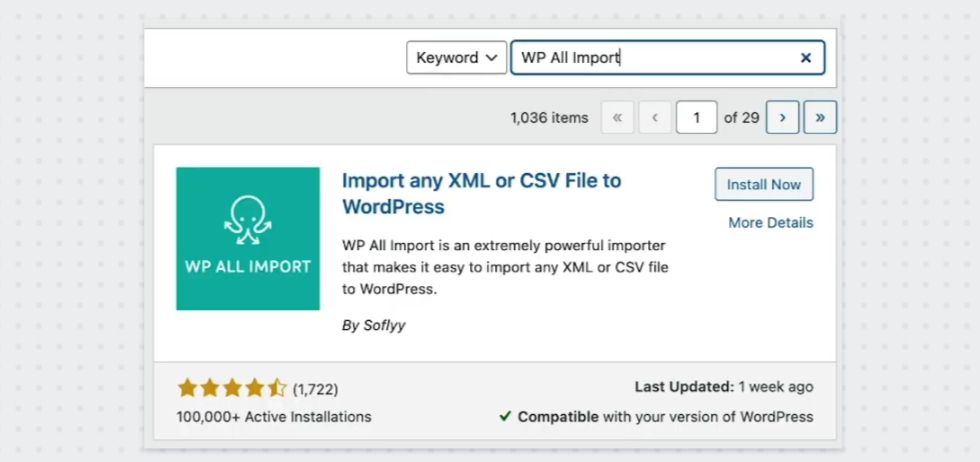Click the 100,000+ Active Installations text
980x462 pixels.
click(274, 416)
